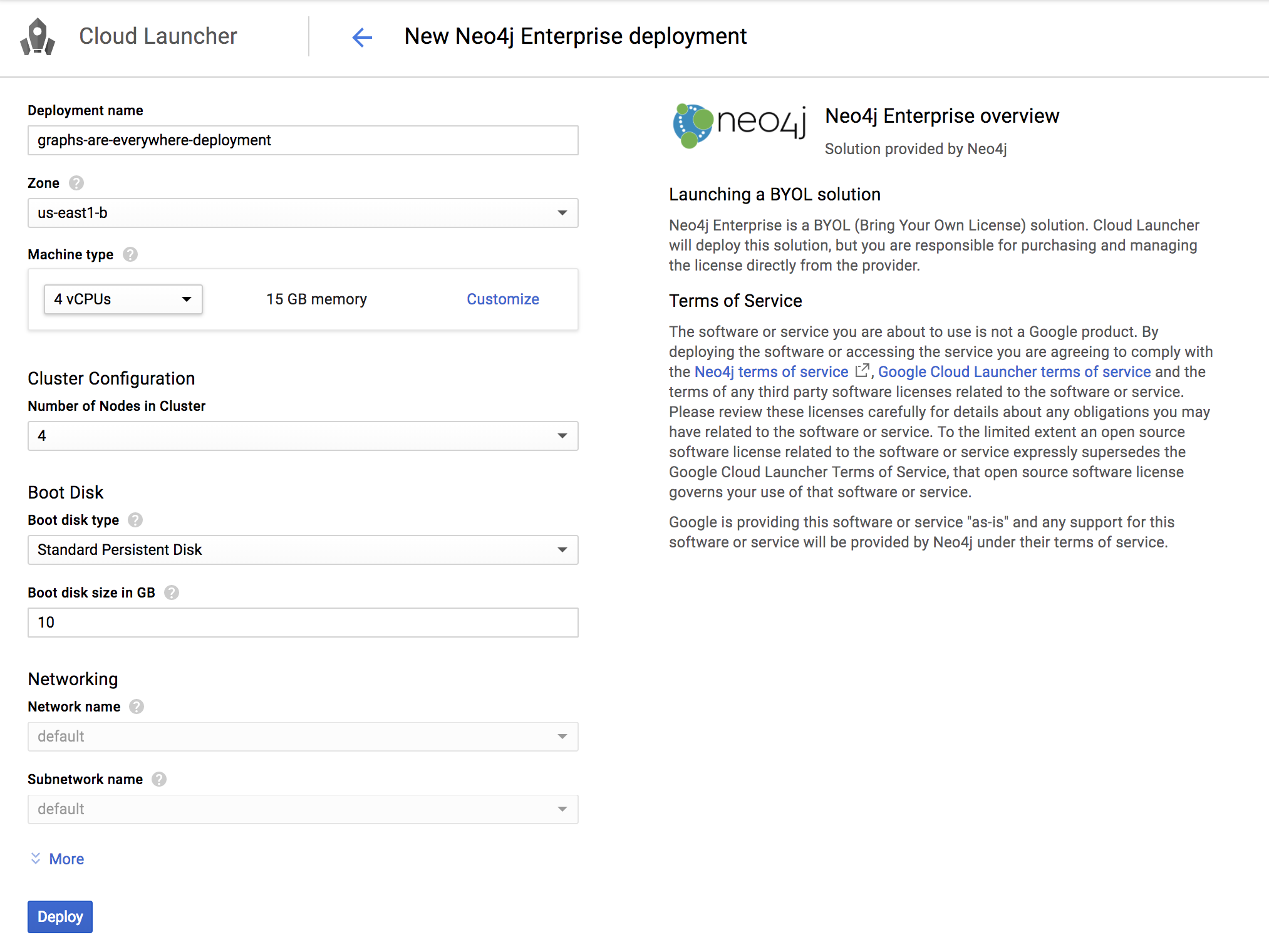Open the Subnetwork name help icon
Viewport: 1269px width, 952px height.
point(159,779)
